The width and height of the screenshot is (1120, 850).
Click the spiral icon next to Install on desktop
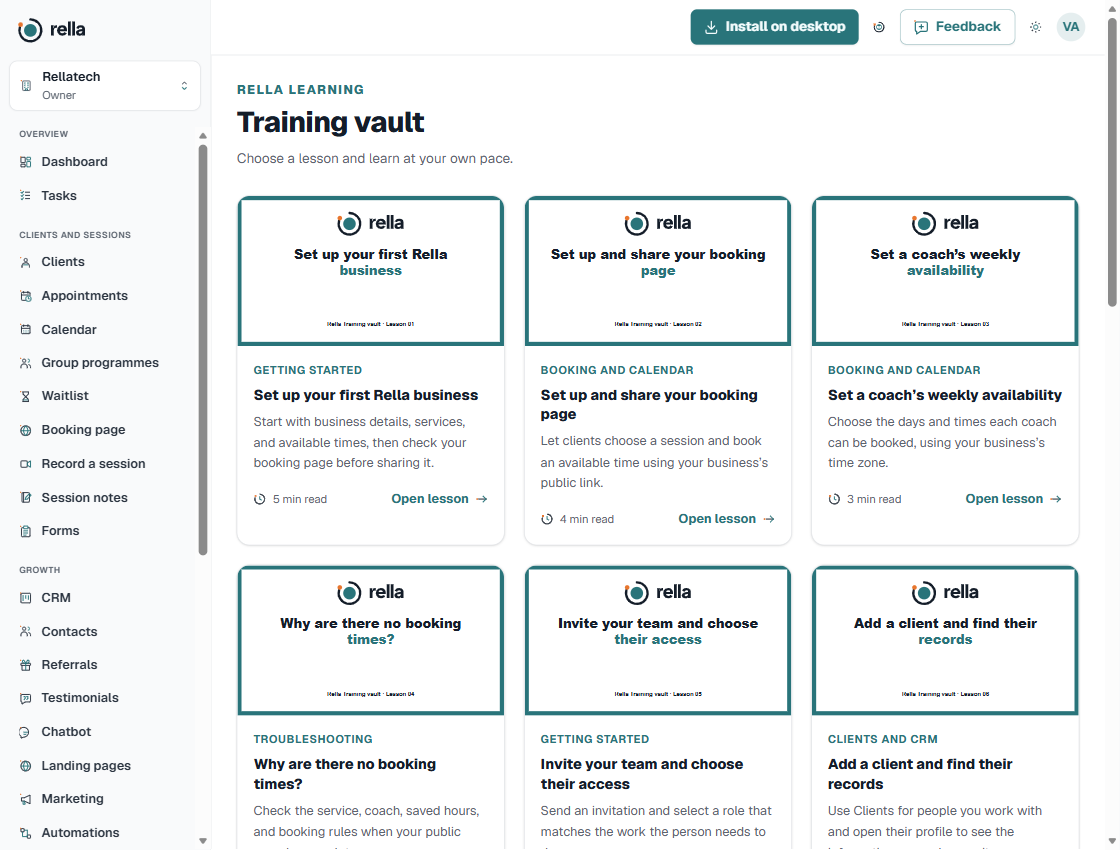[x=879, y=27]
